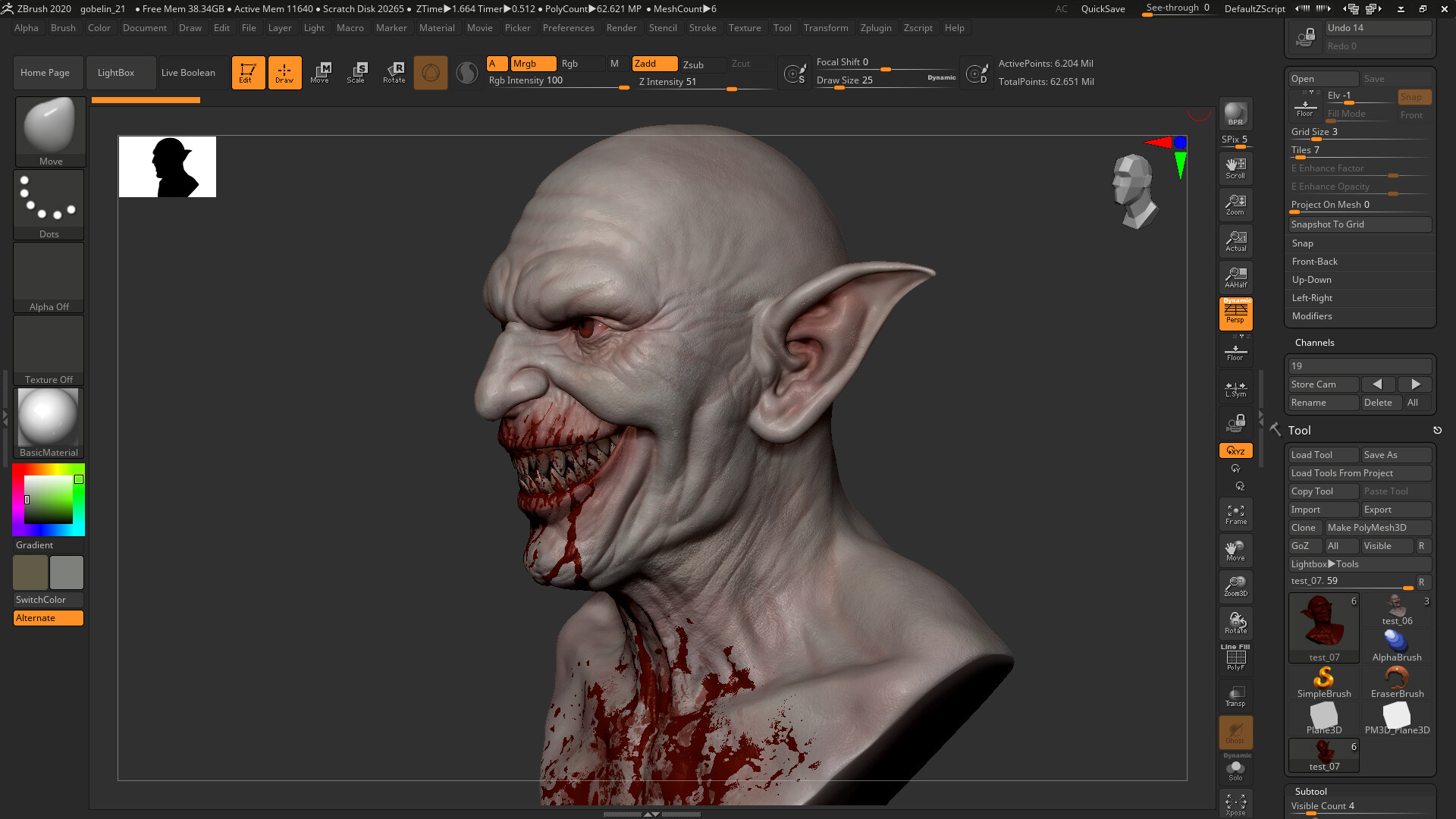
Task: Click the BPR render icon
Action: click(x=1235, y=114)
